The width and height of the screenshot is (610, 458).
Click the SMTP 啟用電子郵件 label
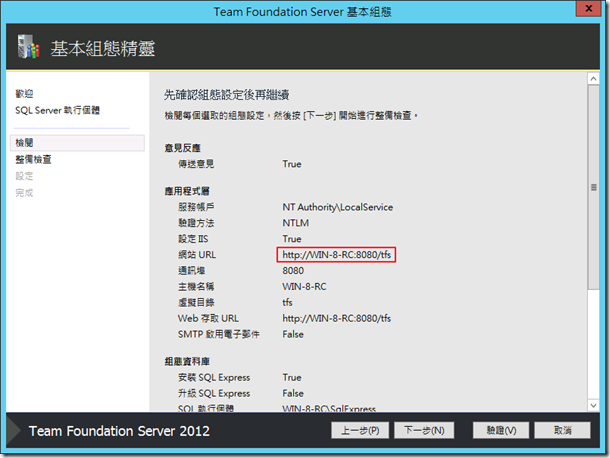point(219,334)
